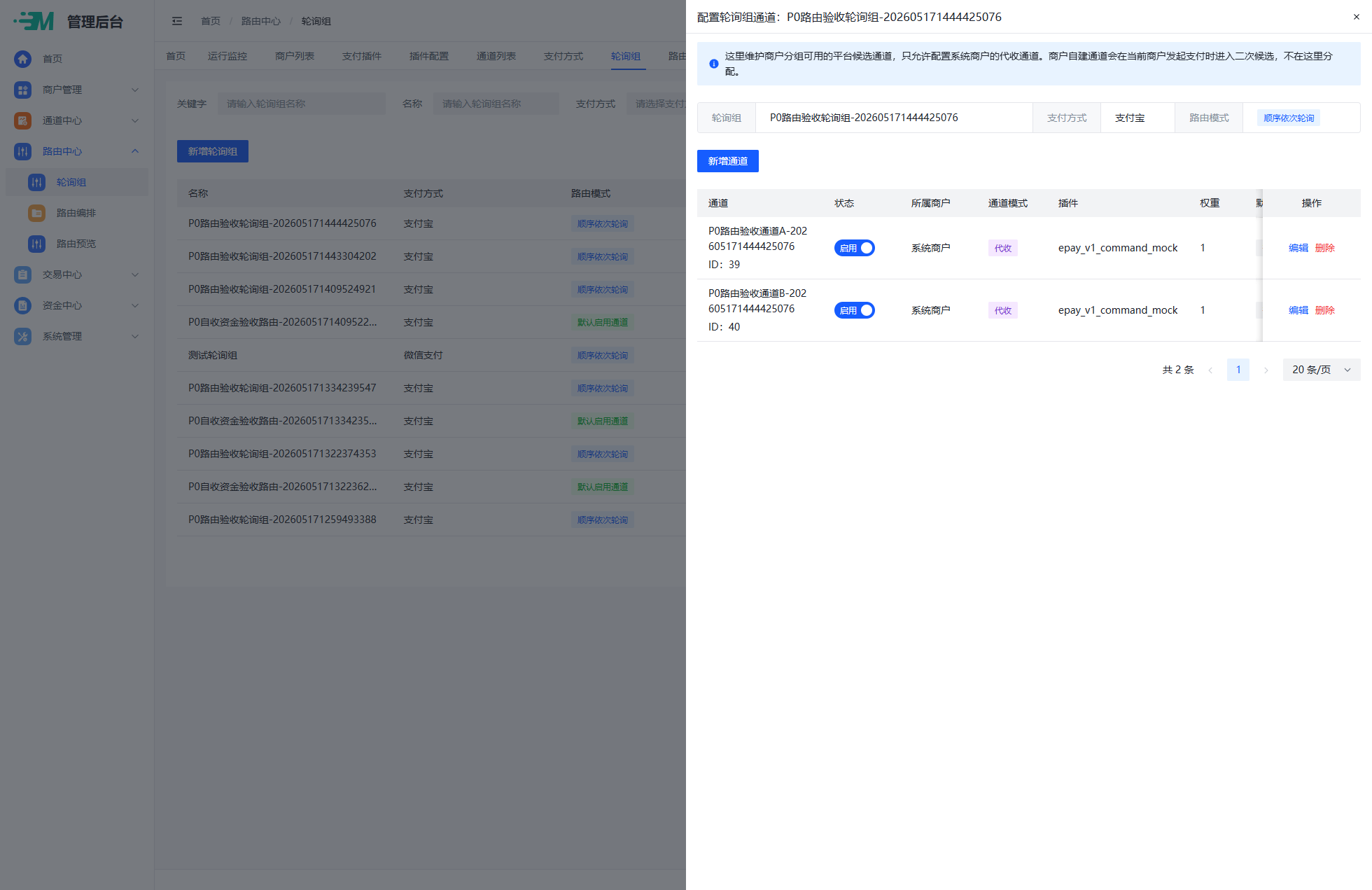The width and height of the screenshot is (1372, 890).
Task: Click the 资金中心 sidebar icon
Action: point(22,305)
